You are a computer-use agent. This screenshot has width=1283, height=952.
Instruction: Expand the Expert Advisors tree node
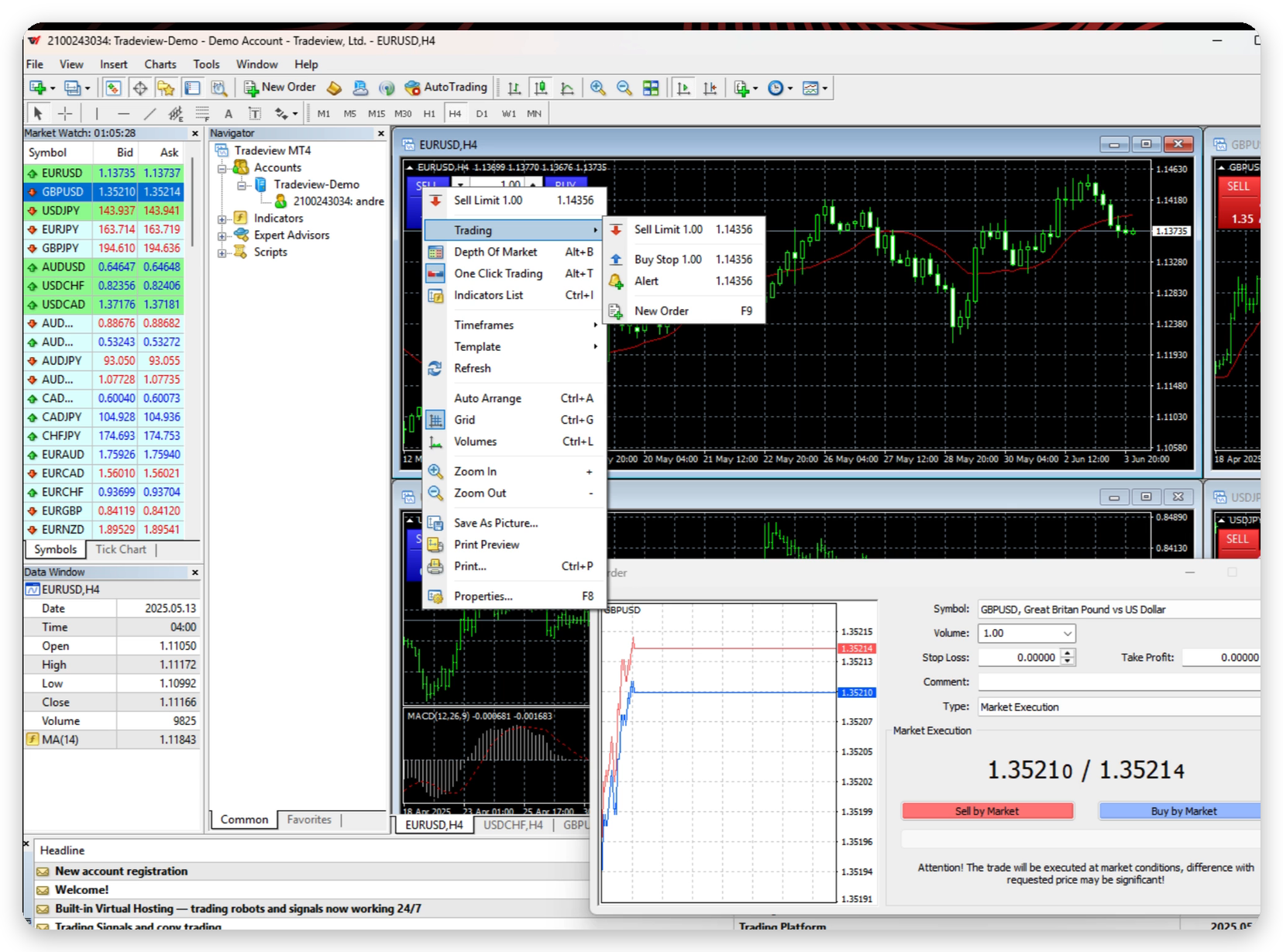click(222, 235)
